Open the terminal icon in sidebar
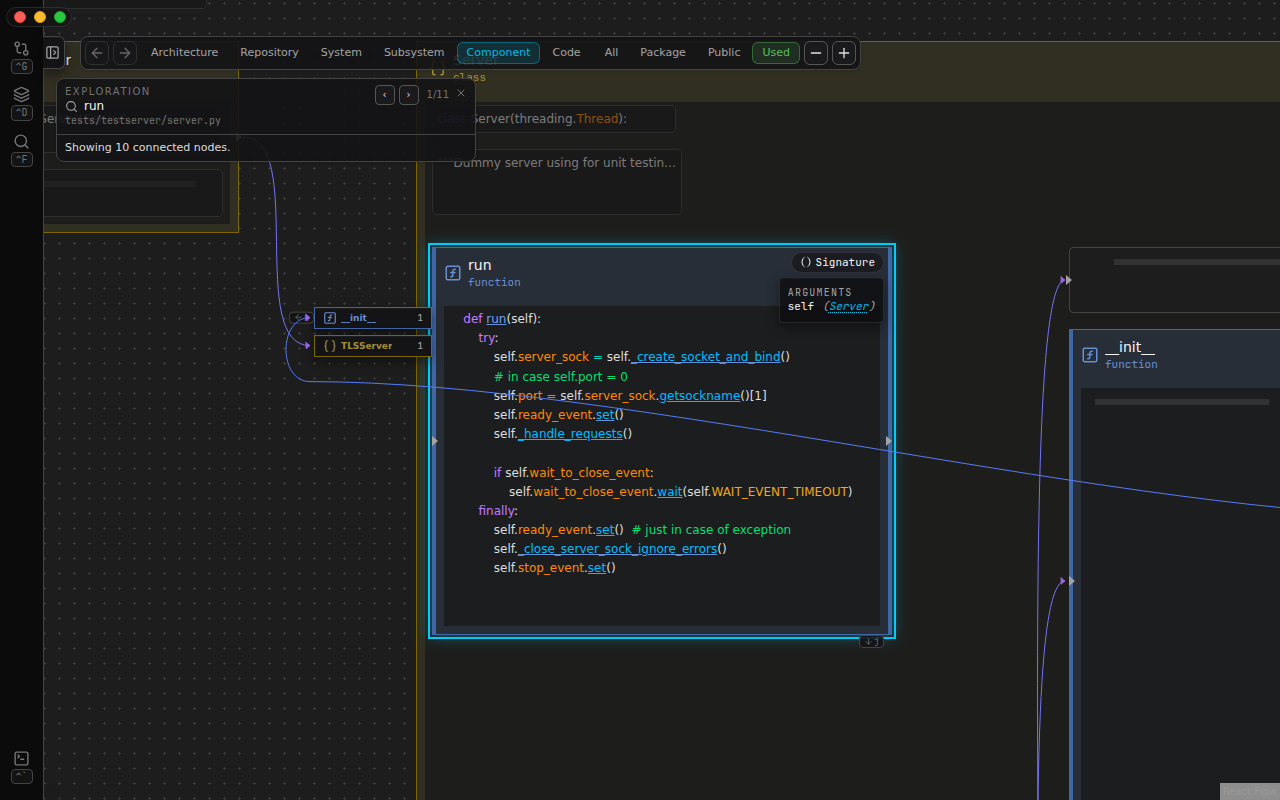This screenshot has width=1280, height=800. tap(21, 758)
